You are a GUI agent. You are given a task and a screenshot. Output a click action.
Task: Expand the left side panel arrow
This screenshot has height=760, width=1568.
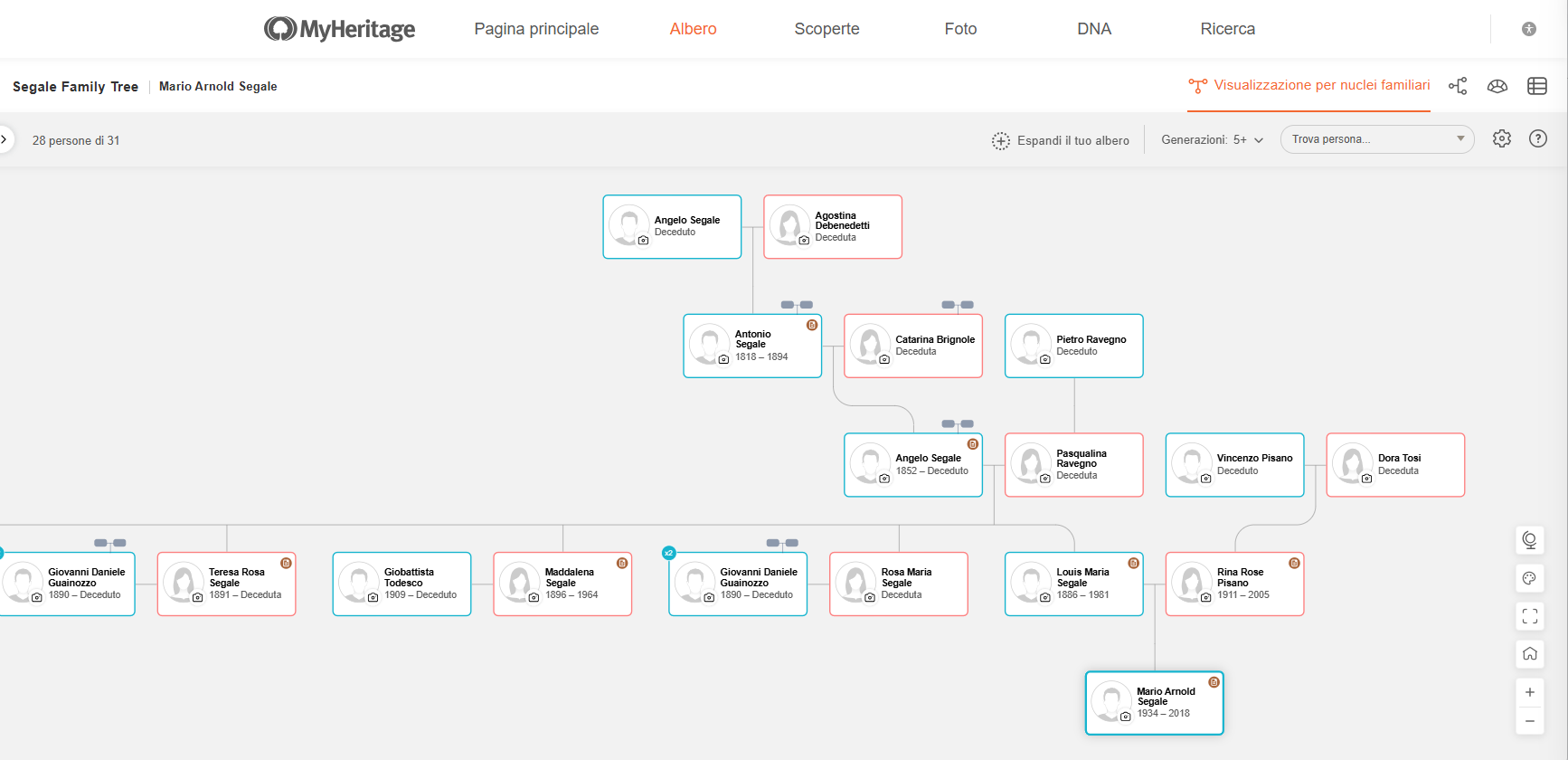(x=5, y=139)
